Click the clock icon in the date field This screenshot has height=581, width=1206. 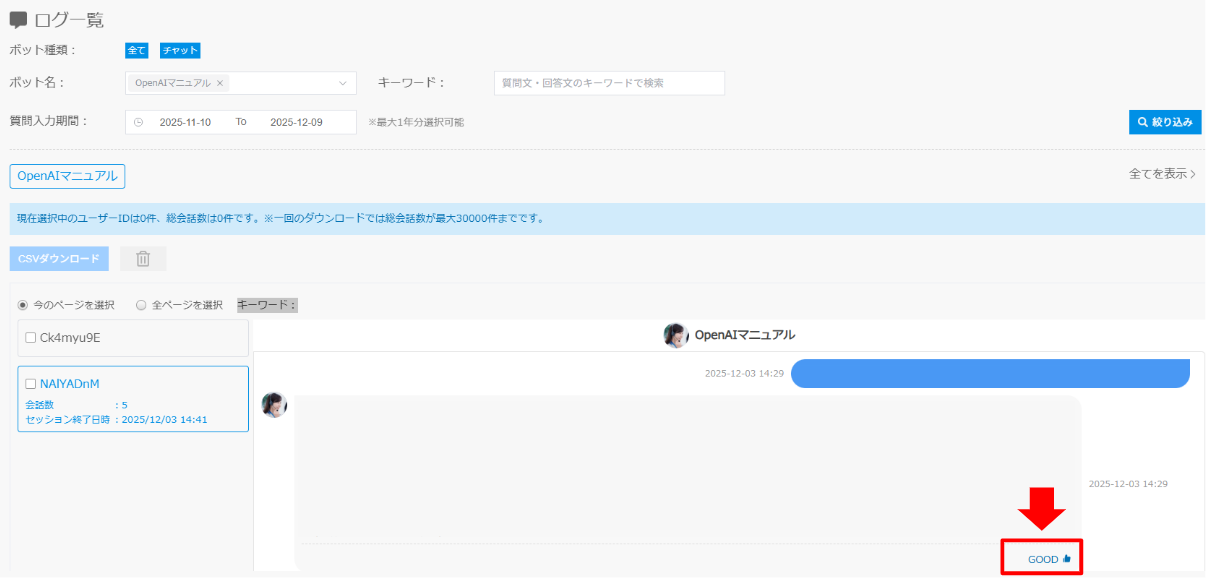tap(139, 122)
